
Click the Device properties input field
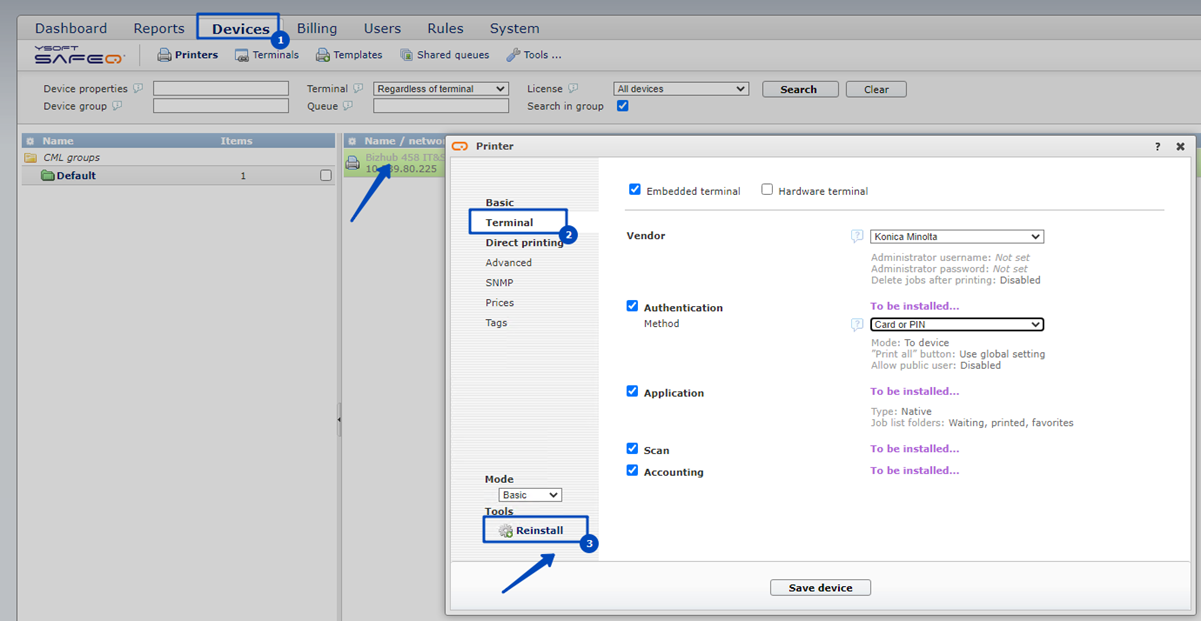[220, 89]
